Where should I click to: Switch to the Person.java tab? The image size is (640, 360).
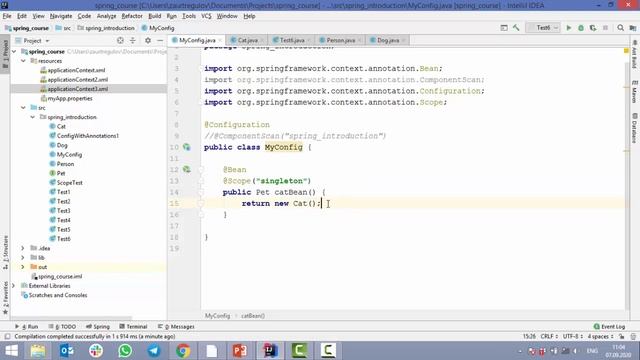[340, 40]
